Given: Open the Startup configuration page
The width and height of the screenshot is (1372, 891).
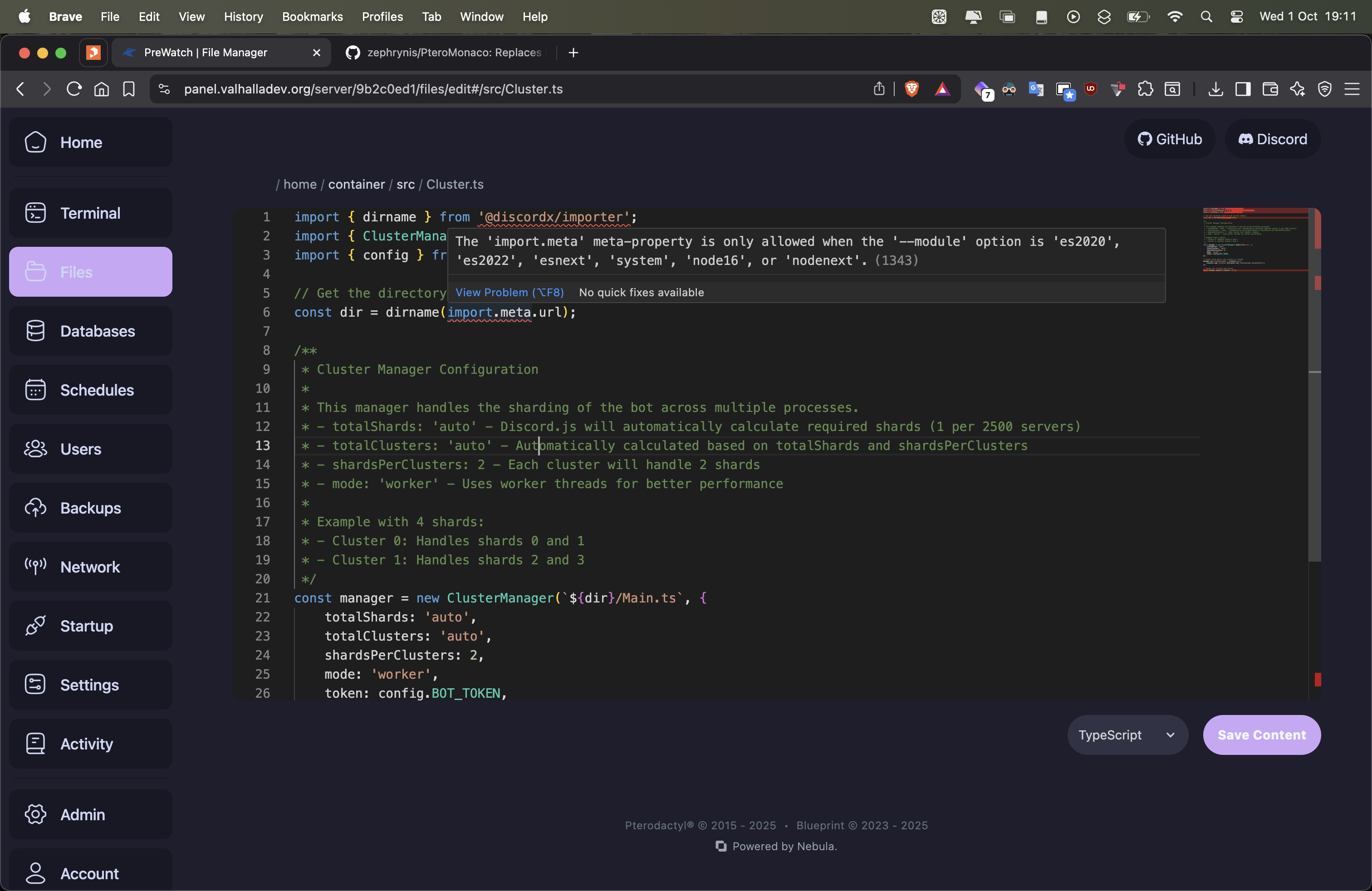Looking at the screenshot, I should pos(90,626).
